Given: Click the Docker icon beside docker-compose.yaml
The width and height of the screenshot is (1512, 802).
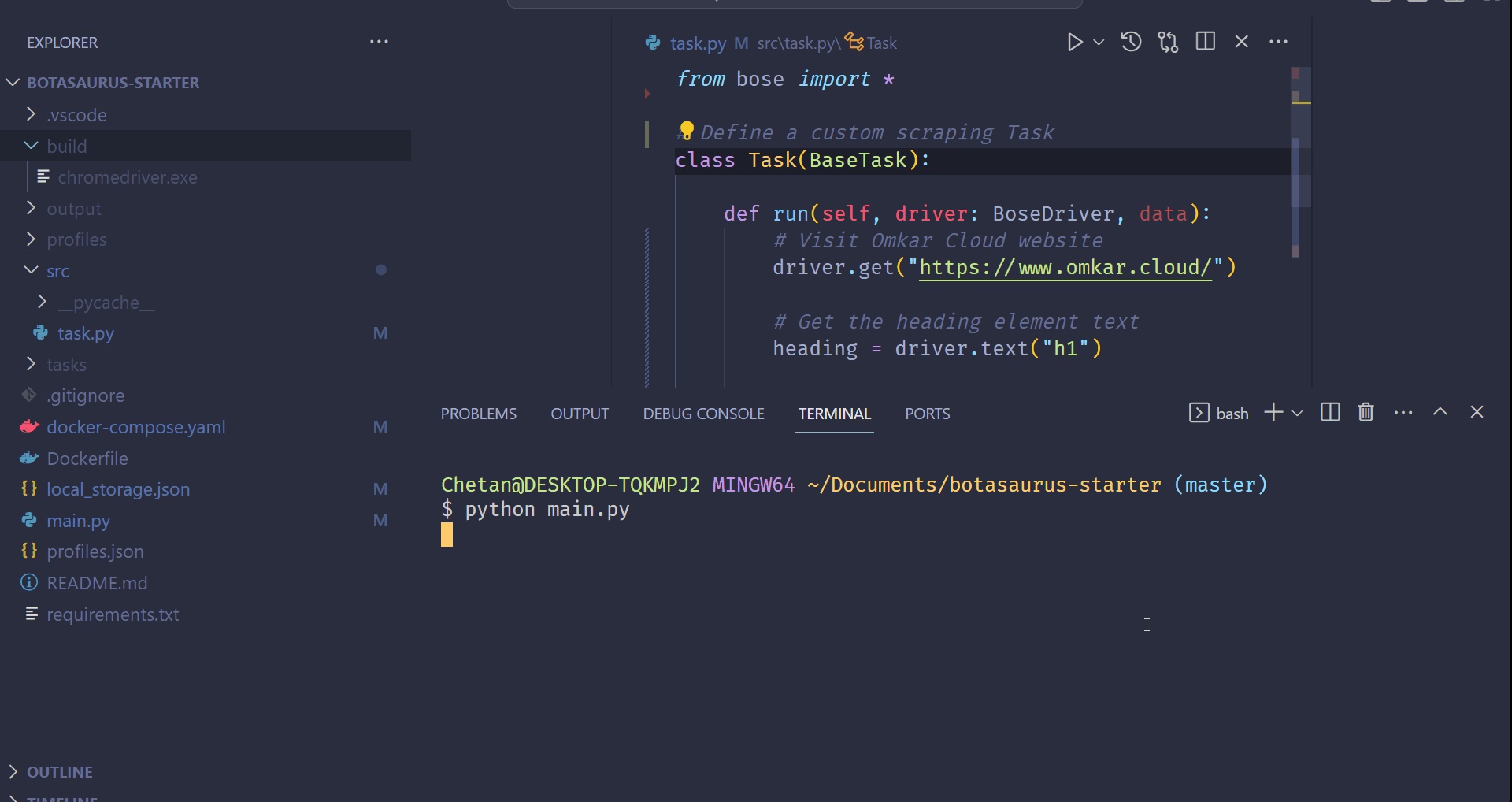Looking at the screenshot, I should (29, 426).
